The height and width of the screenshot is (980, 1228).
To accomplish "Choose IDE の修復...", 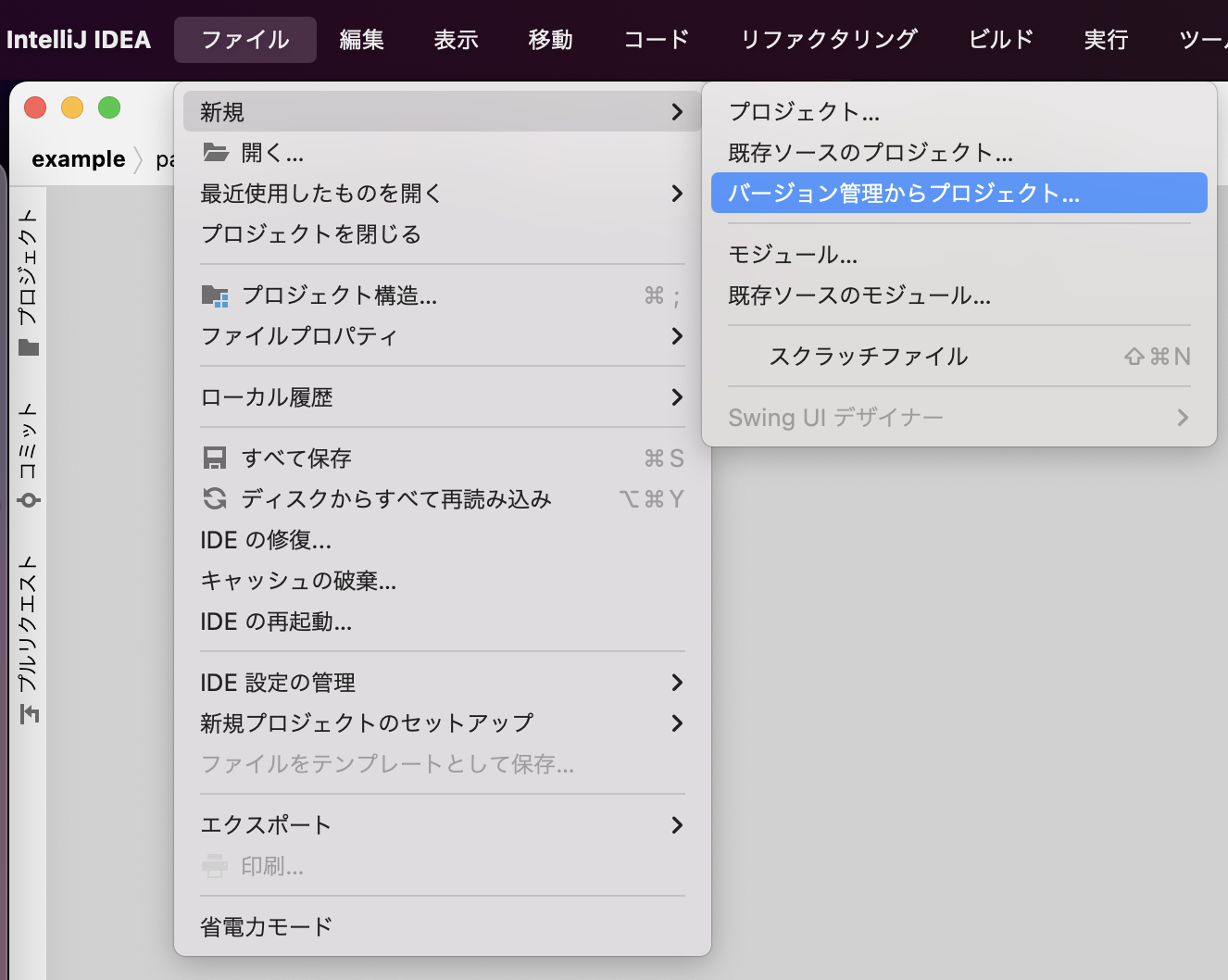I will coord(443,540).
